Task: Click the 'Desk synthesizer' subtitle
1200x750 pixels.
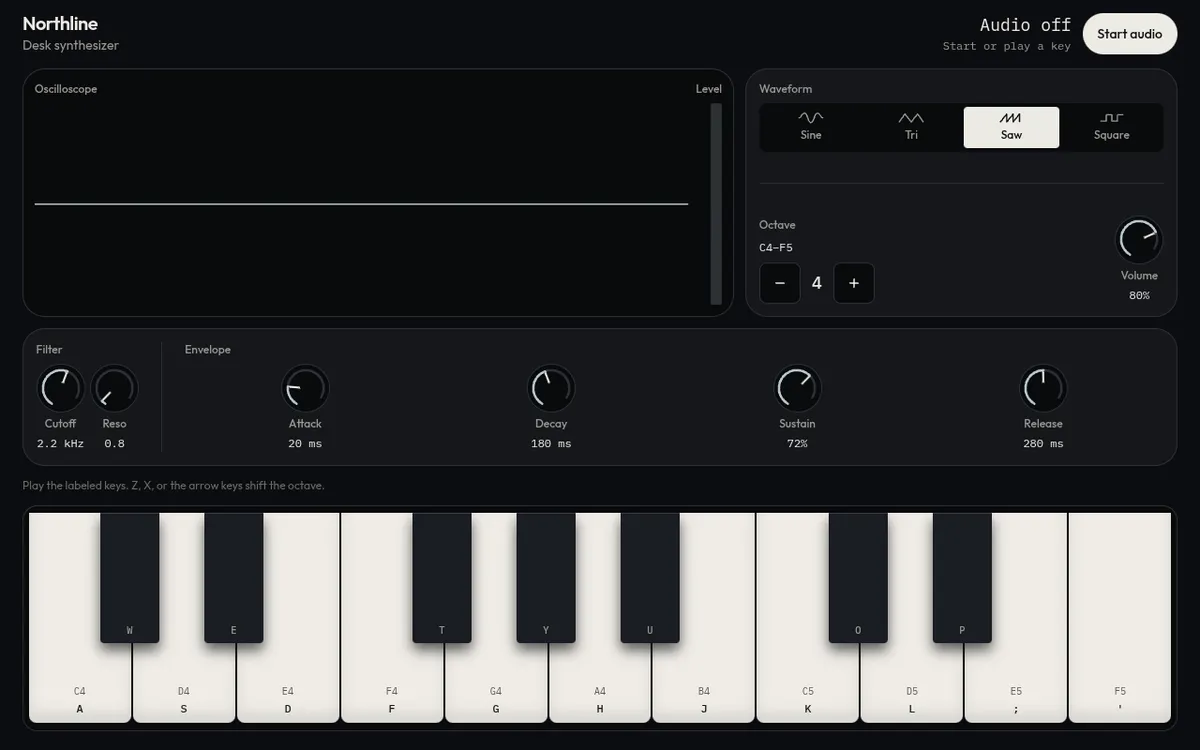Action: click(x=71, y=45)
